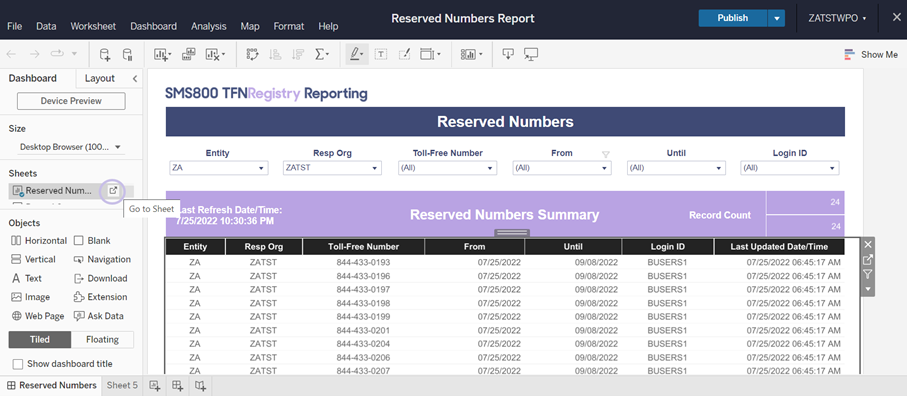Screen dimensions: 907x396
Task: Open the Until filter dropdown
Action: point(676,168)
